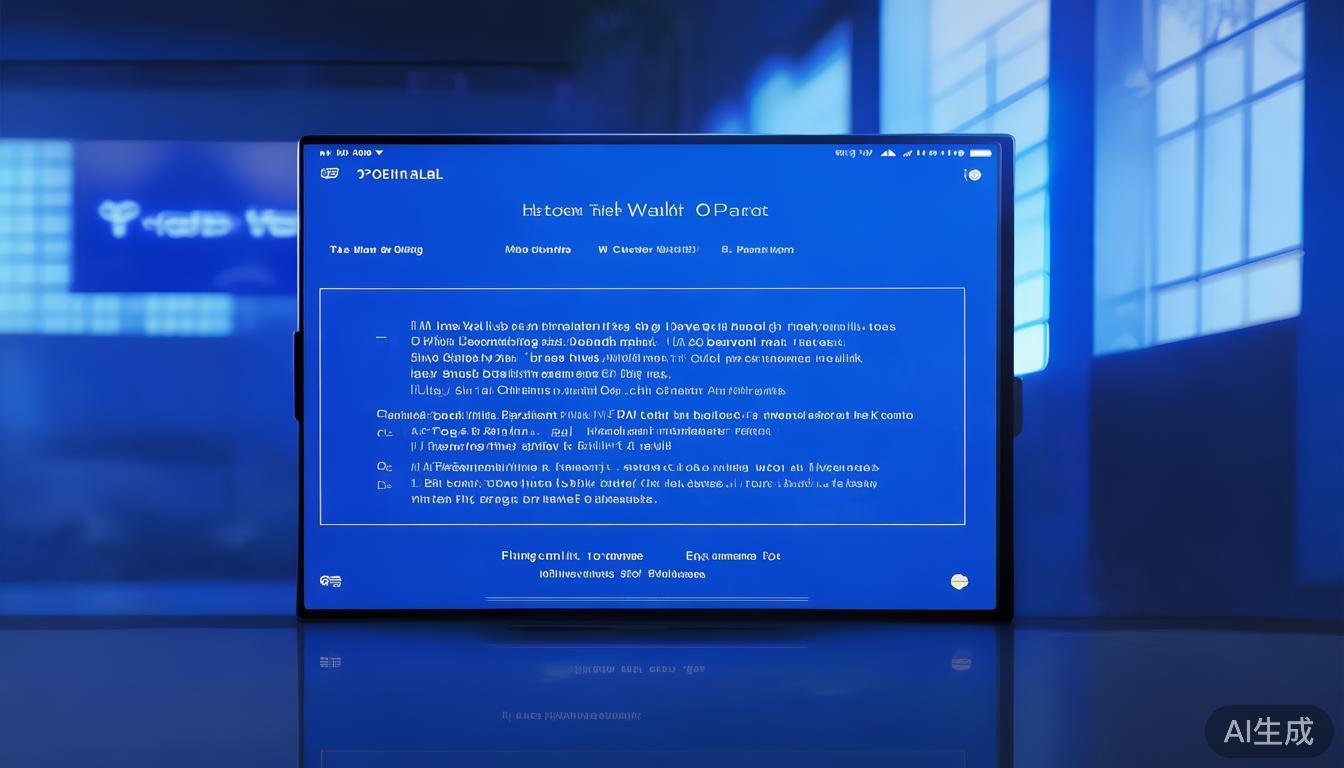Click the 'POEIInaLaL' title text
The image size is (1344, 768).
(x=400, y=174)
